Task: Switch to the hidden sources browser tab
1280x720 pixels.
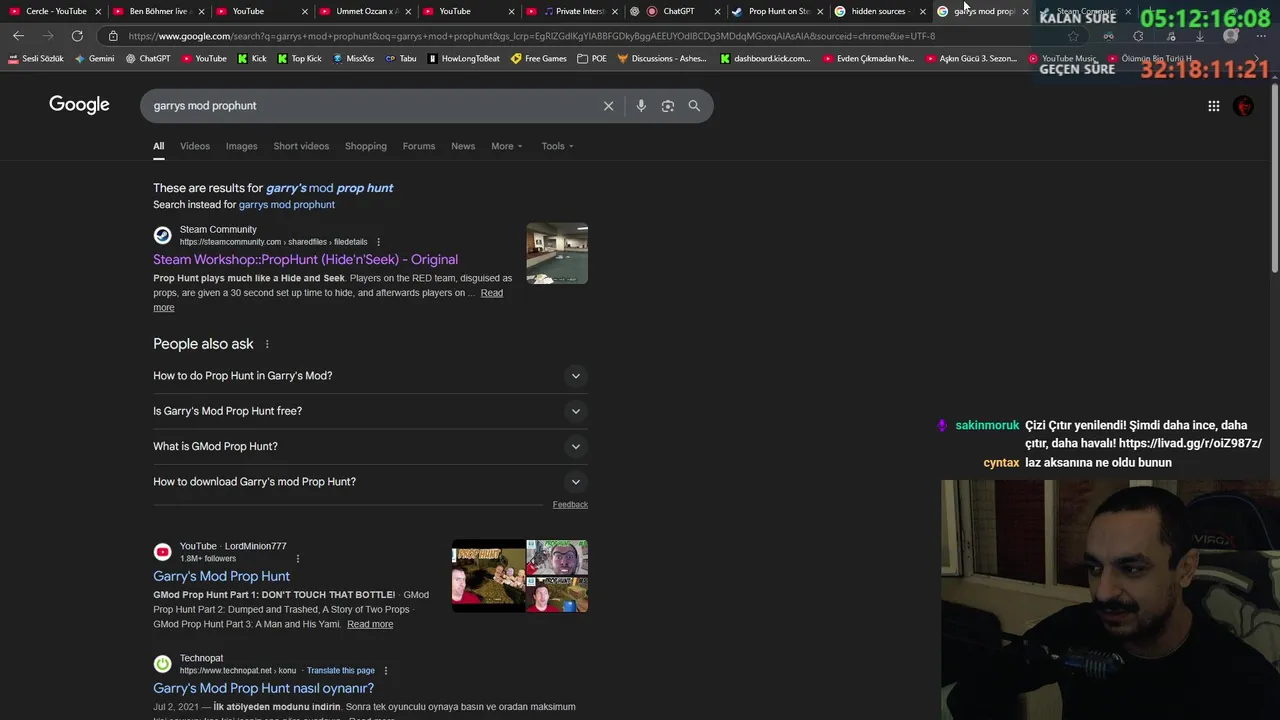Action: pos(878,11)
